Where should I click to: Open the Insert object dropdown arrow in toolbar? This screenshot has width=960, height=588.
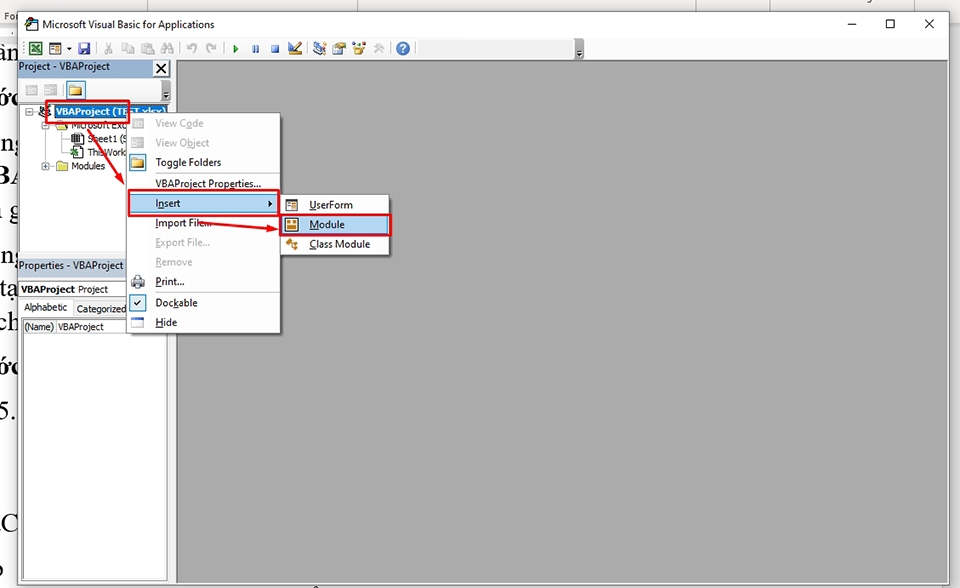pyautogui.click(x=69, y=48)
